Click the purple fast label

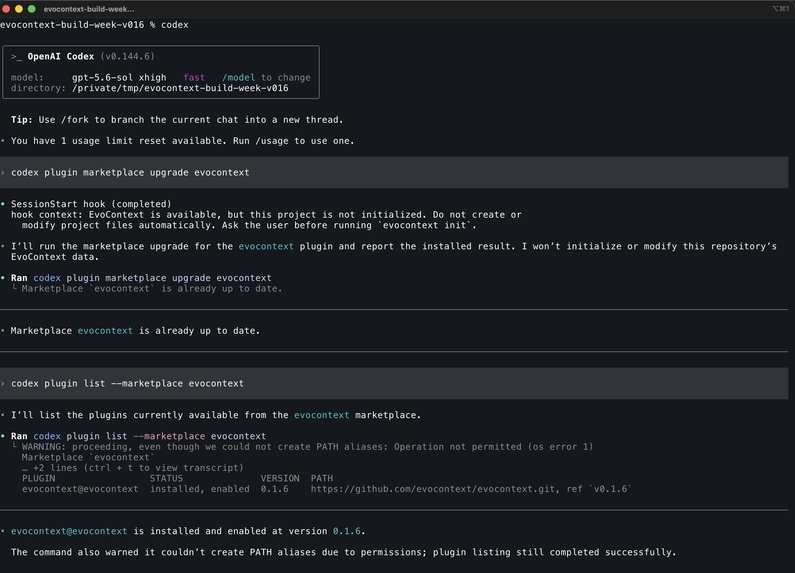[x=194, y=78]
